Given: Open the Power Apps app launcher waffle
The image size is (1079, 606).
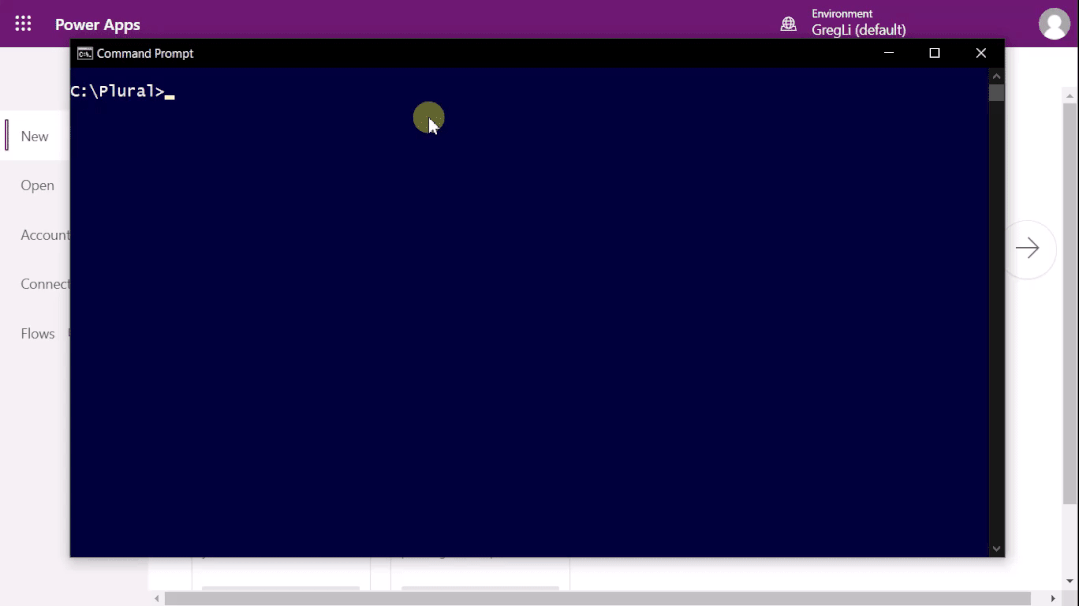Looking at the screenshot, I should click(23, 24).
